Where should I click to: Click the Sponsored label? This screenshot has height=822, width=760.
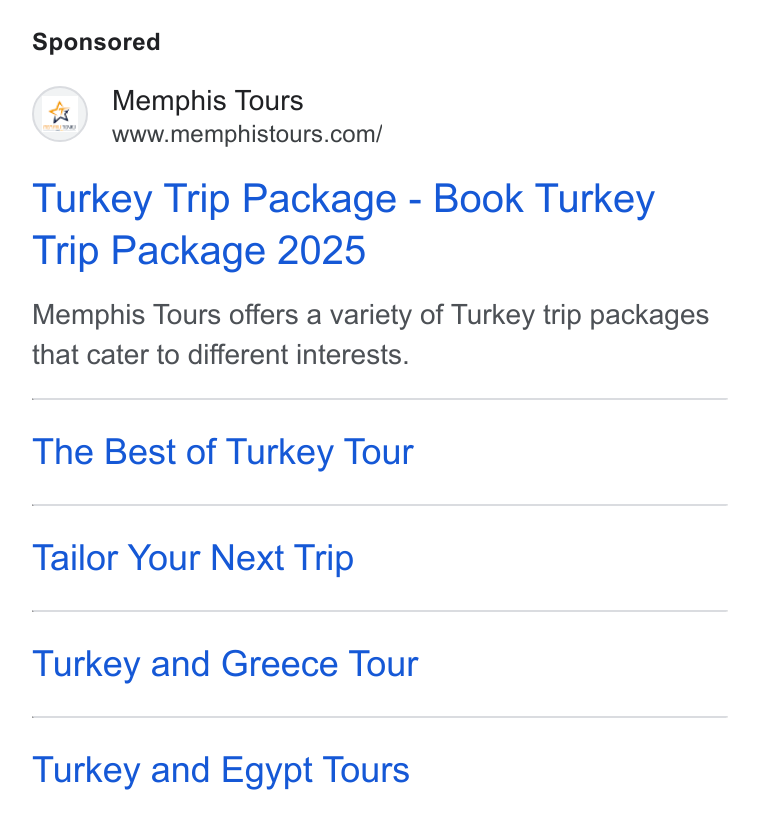pos(96,42)
